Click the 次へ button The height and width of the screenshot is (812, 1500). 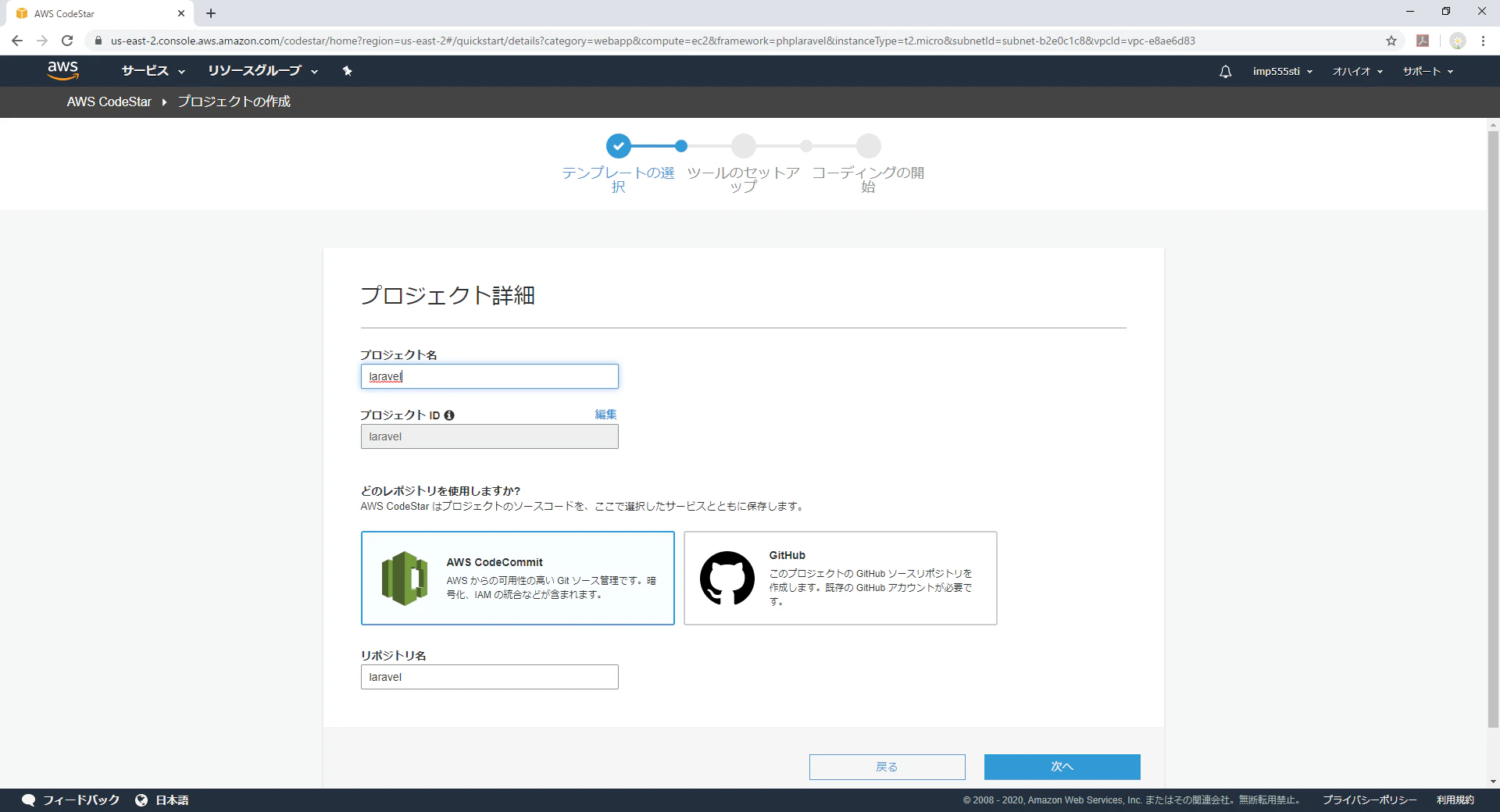pyautogui.click(x=1062, y=767)
